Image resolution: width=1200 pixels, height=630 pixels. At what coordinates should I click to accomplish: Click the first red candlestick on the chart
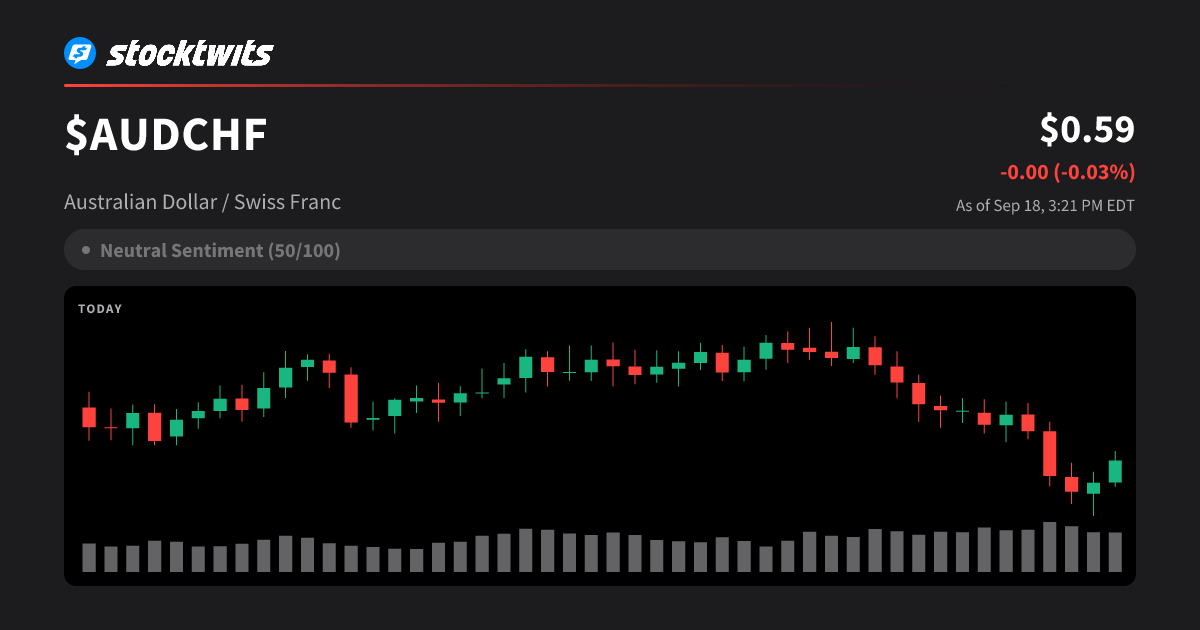(x=89, y=416)
